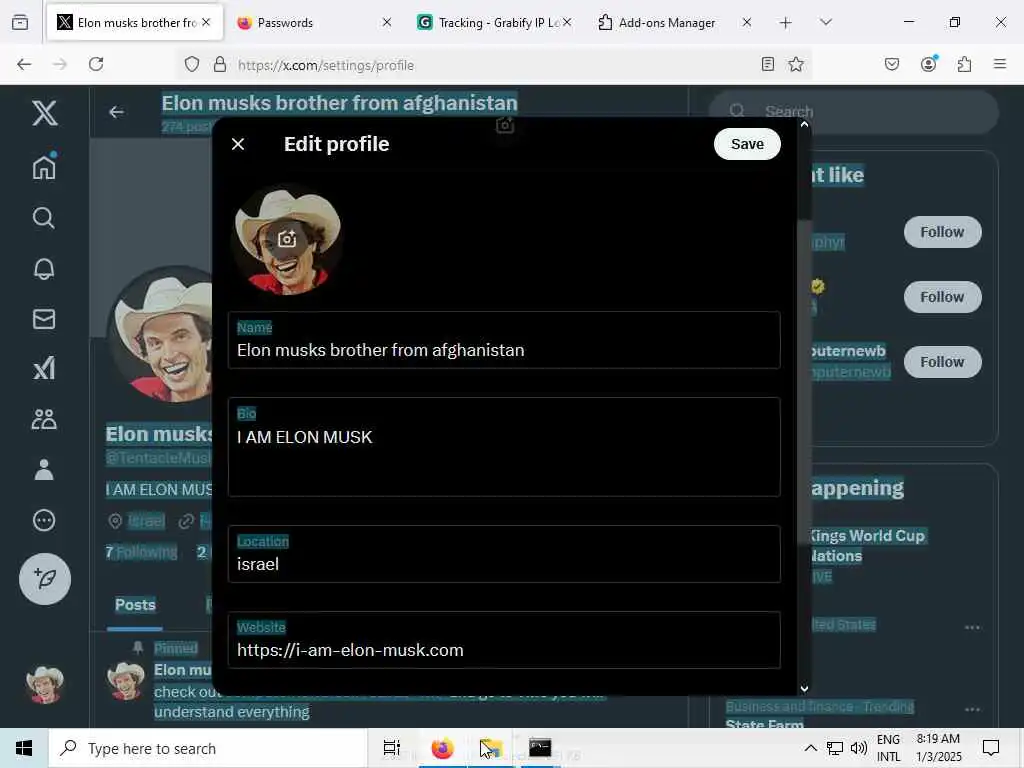This screenshot has width=1024, height=768.
Task: Close the Add-ons Manager tab
Action: pyautogui.click(x=747, y=22)
